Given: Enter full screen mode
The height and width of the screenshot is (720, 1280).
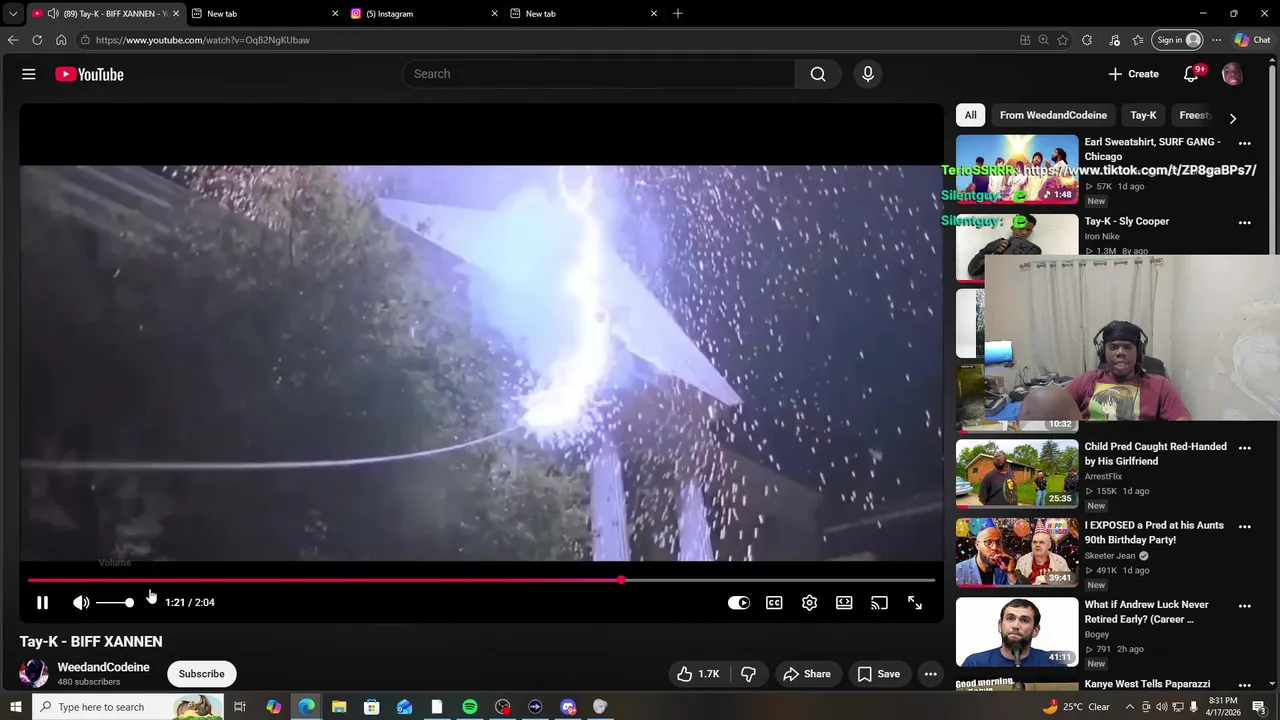Looking at the screenshot, I should click(915, 603).
